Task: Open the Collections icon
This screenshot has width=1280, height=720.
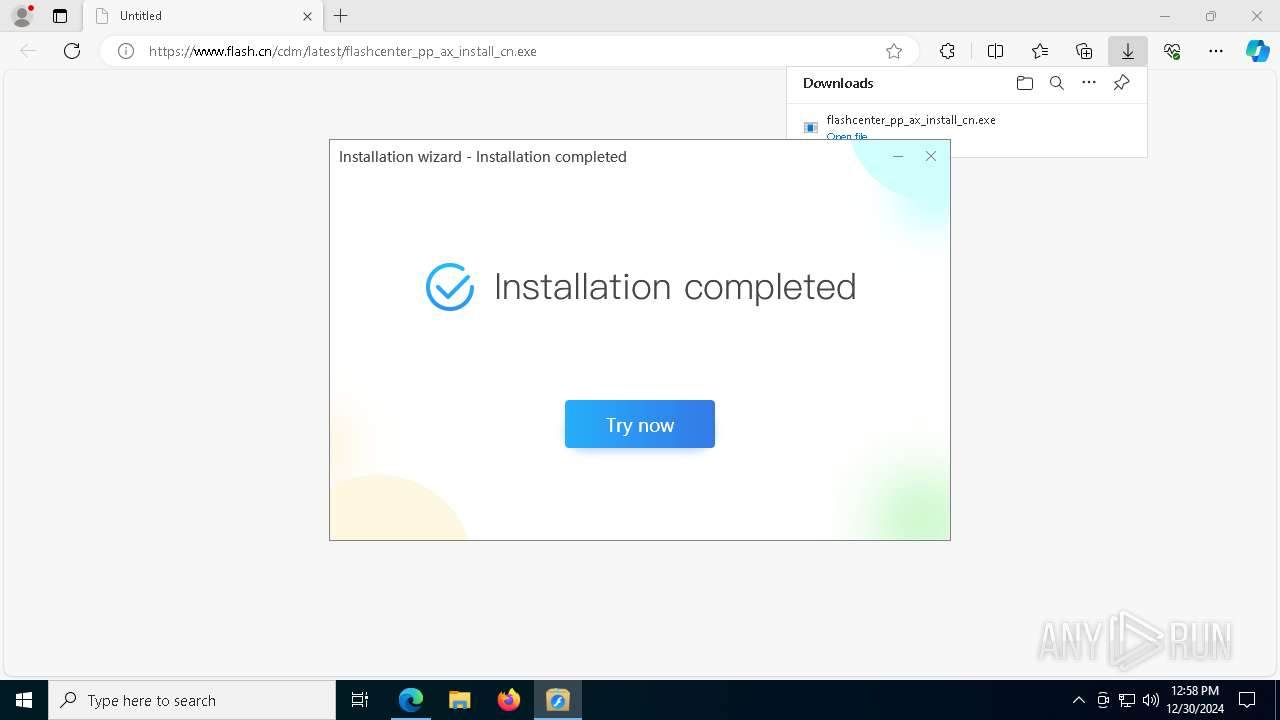Action: point(1084,51)
